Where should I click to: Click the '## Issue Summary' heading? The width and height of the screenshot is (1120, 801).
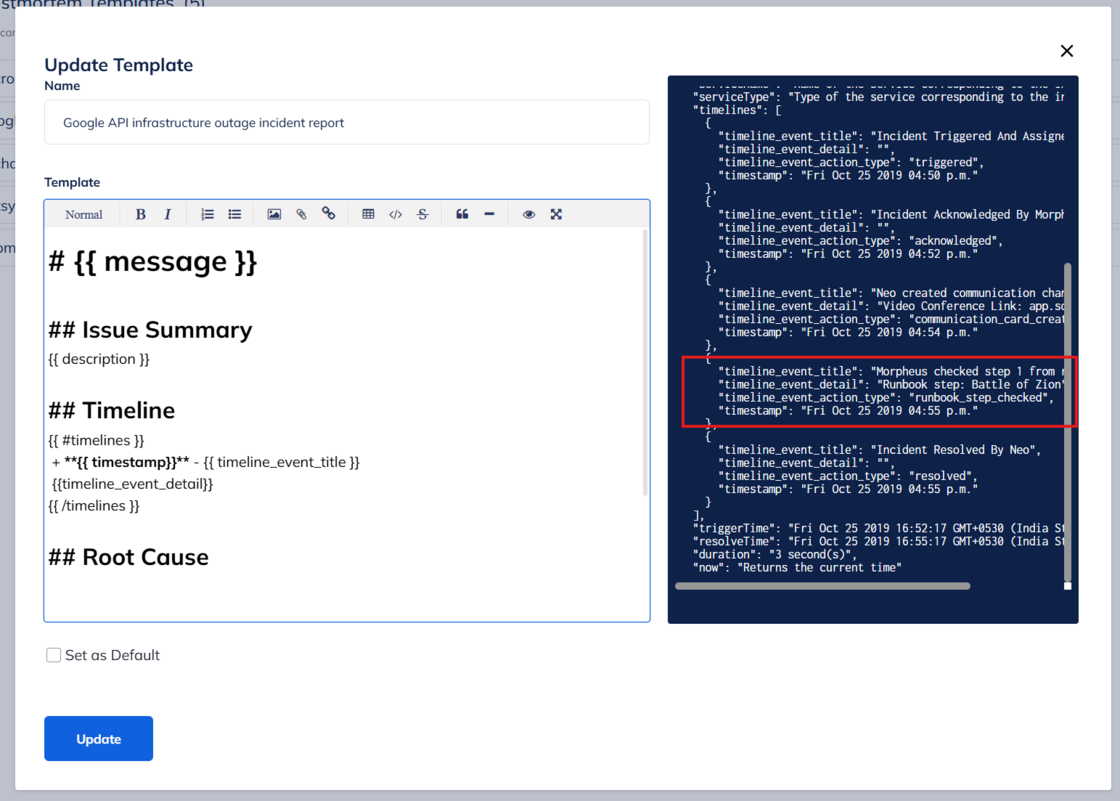click(x=150, y=330)
